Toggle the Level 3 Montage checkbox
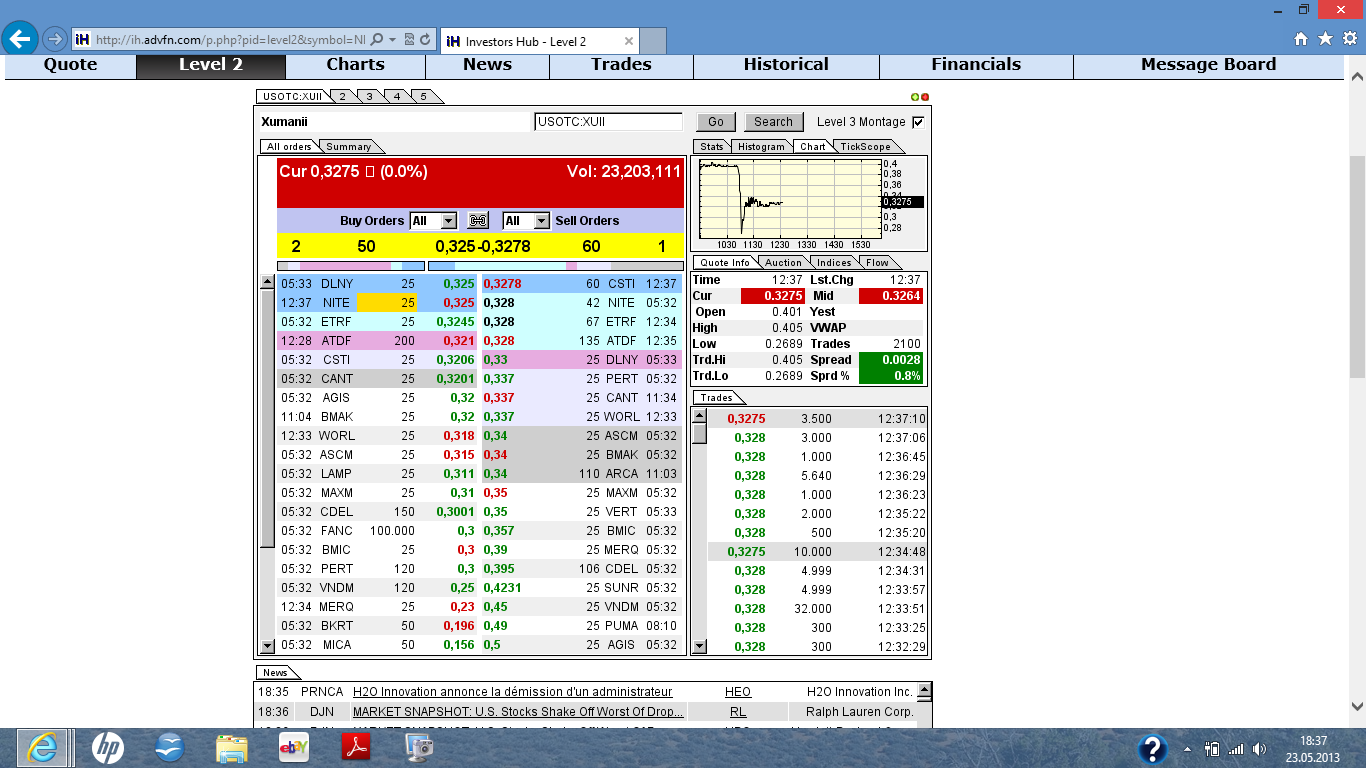This screenshot has width=1366, height=768. pyautogui.click(x=918, y=122)
